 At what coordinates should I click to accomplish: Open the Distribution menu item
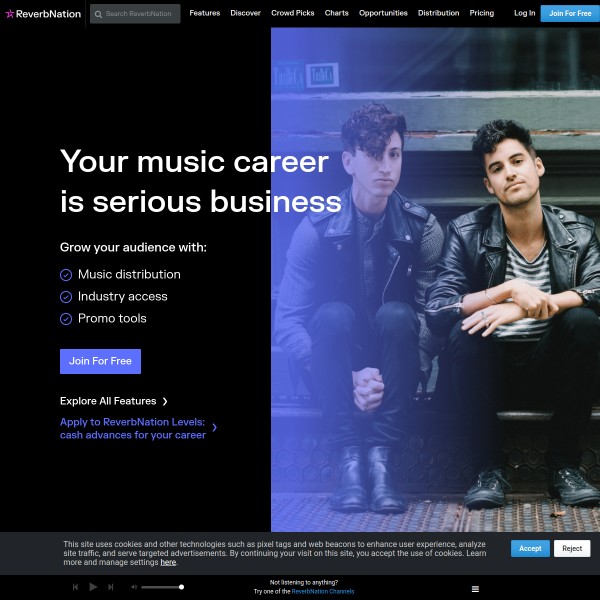(439, 13)
